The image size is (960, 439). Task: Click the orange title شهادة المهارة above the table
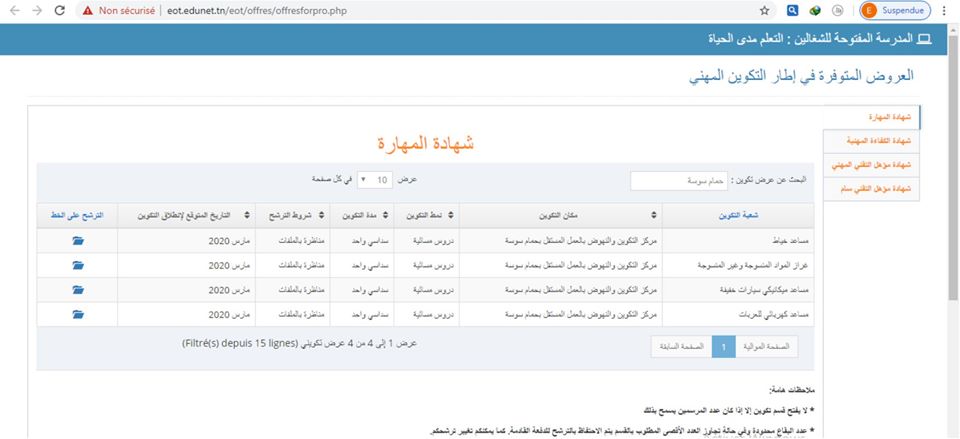click(x=426, y=144)
